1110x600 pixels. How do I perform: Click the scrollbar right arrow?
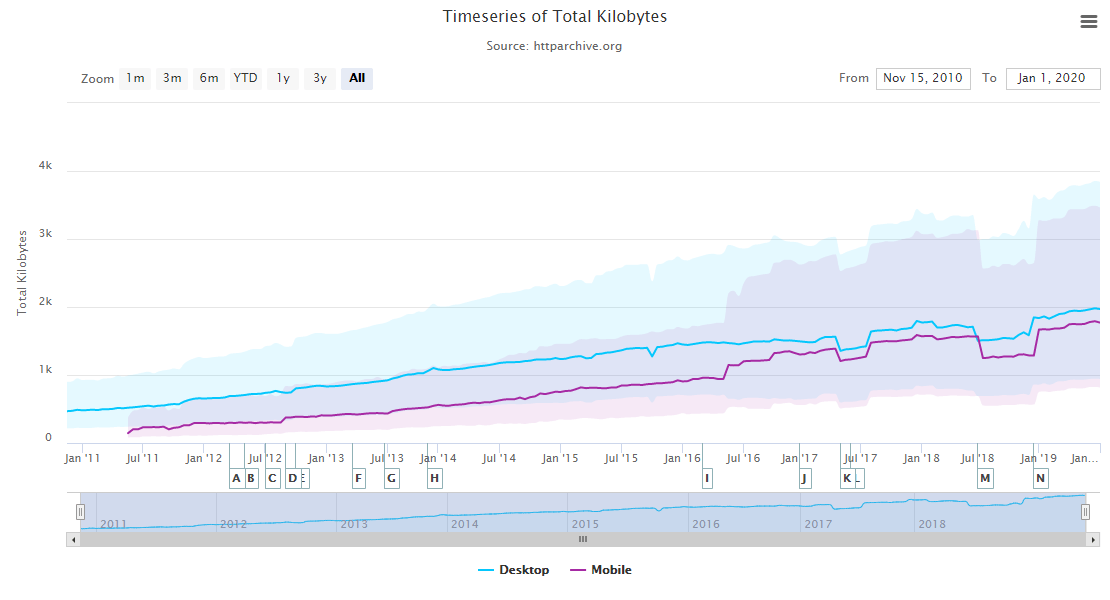pyautogui.click(x=1093, y=539)
